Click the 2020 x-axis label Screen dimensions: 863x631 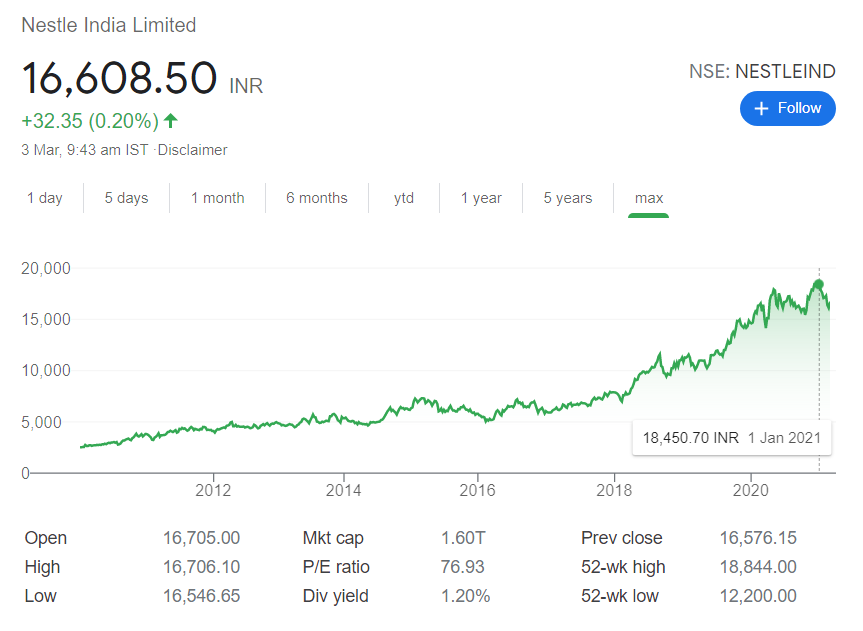pyautogui.click(x=751, y=490)
